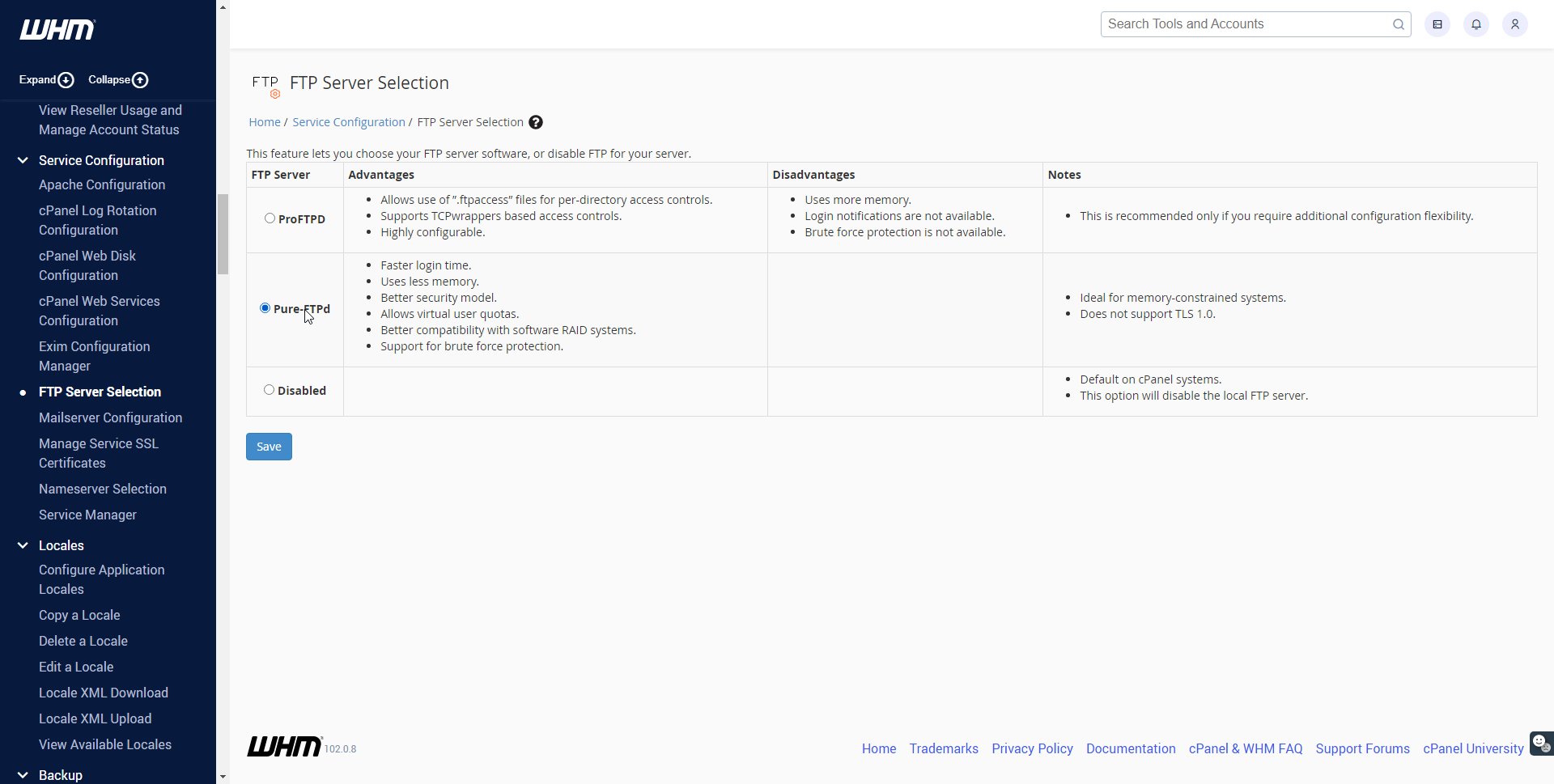The width and height of the screenshot is (1554, 784).
Task: Collapse the Locales section chevron
Action: pos(23,545)
